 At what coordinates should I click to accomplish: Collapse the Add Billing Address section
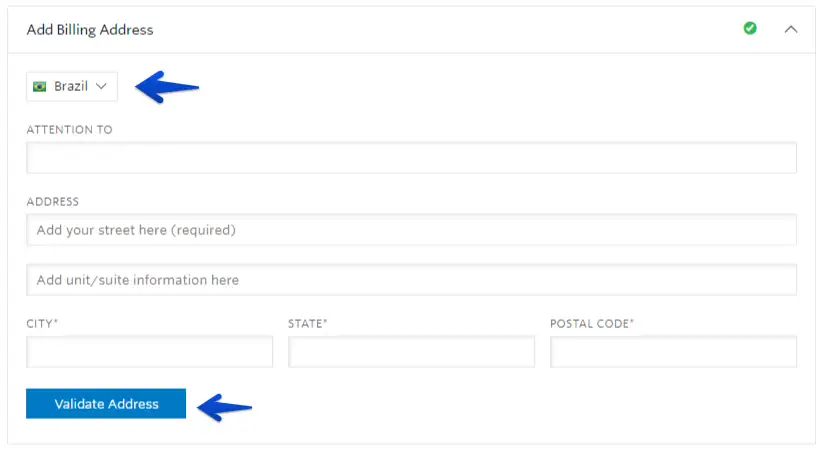pos(791,29)
